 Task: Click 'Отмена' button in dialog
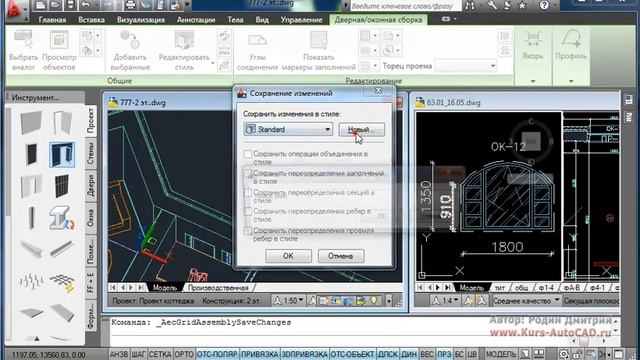point(341,256)
